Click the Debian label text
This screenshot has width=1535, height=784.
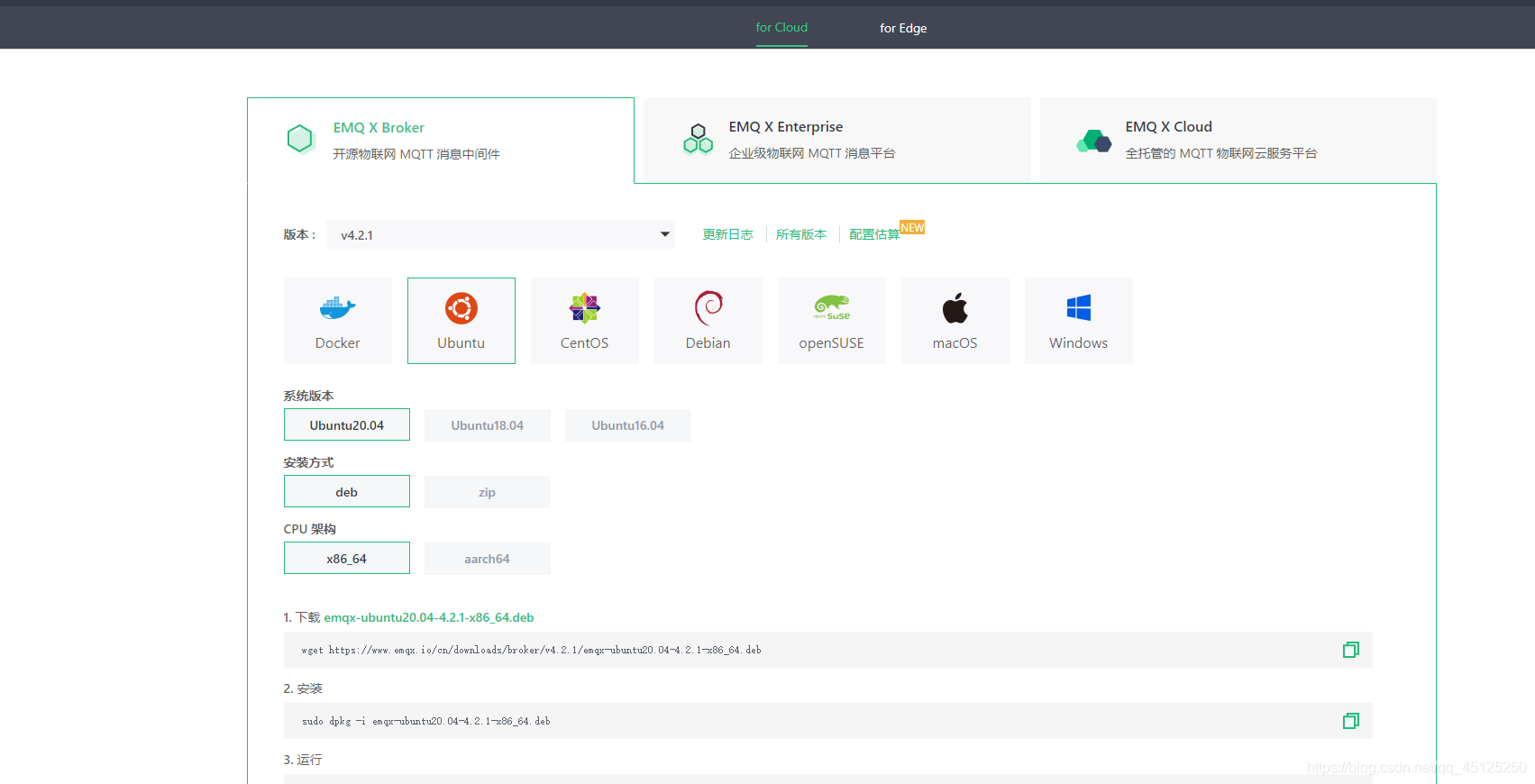pos(708,343)
